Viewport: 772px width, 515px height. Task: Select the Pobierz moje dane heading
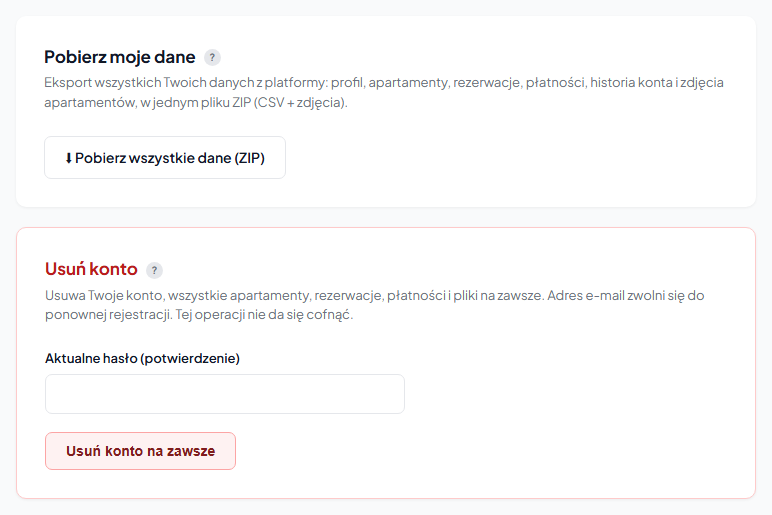[x=120, y=57]
